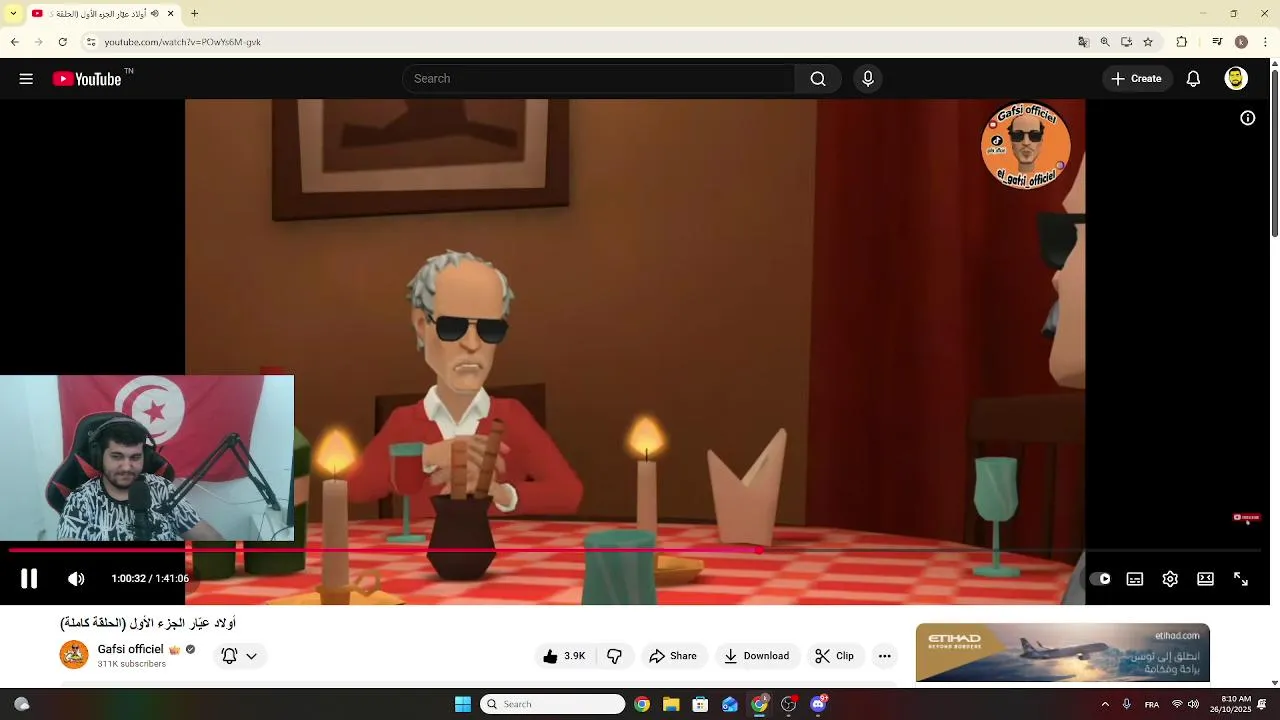Click the YouTube search input field
Image resolution: width=1280 pixels, height=720 pixels.
(599, 79)
